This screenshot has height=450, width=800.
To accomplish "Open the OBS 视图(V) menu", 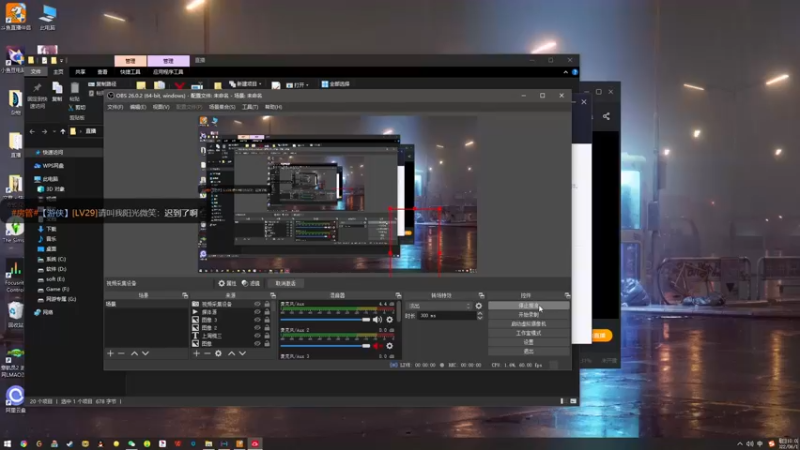I will [x=161, y=107].
